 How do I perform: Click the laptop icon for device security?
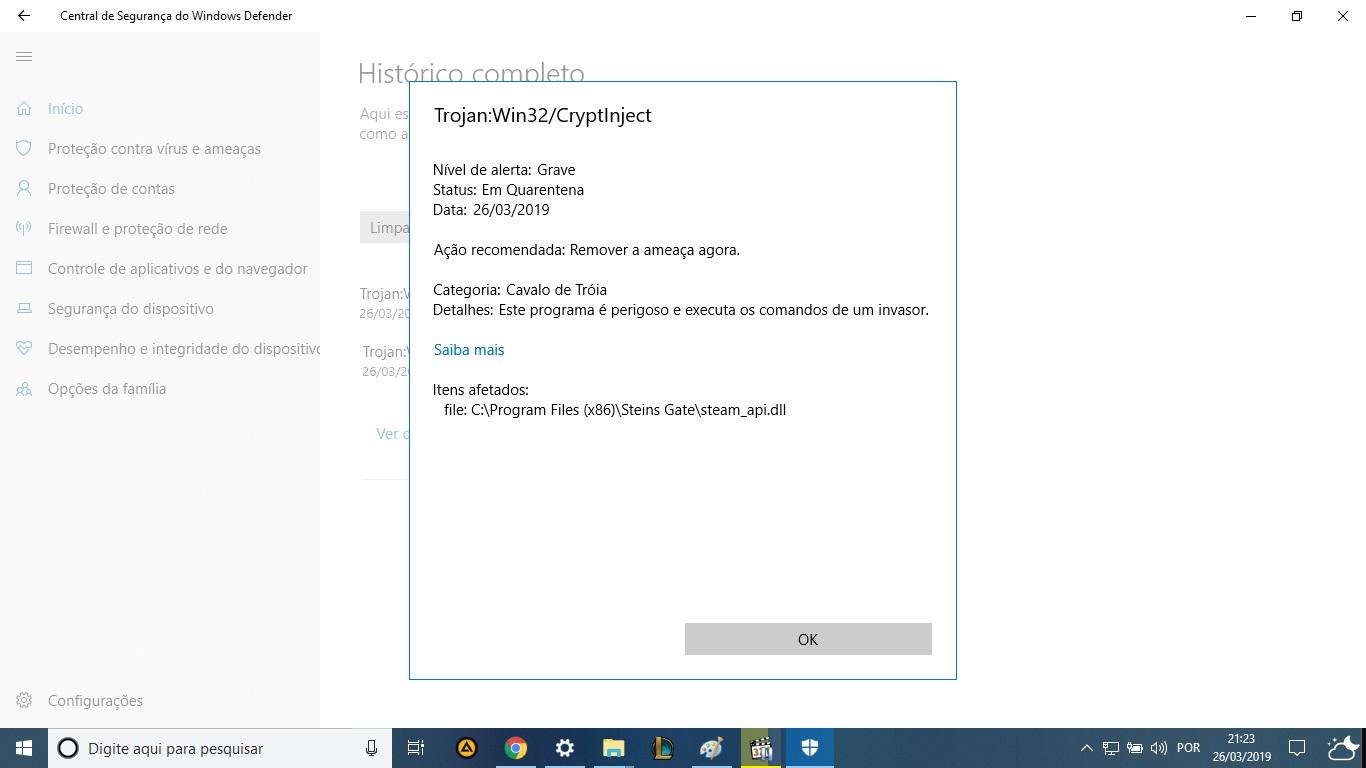click(x=24, y=308)
